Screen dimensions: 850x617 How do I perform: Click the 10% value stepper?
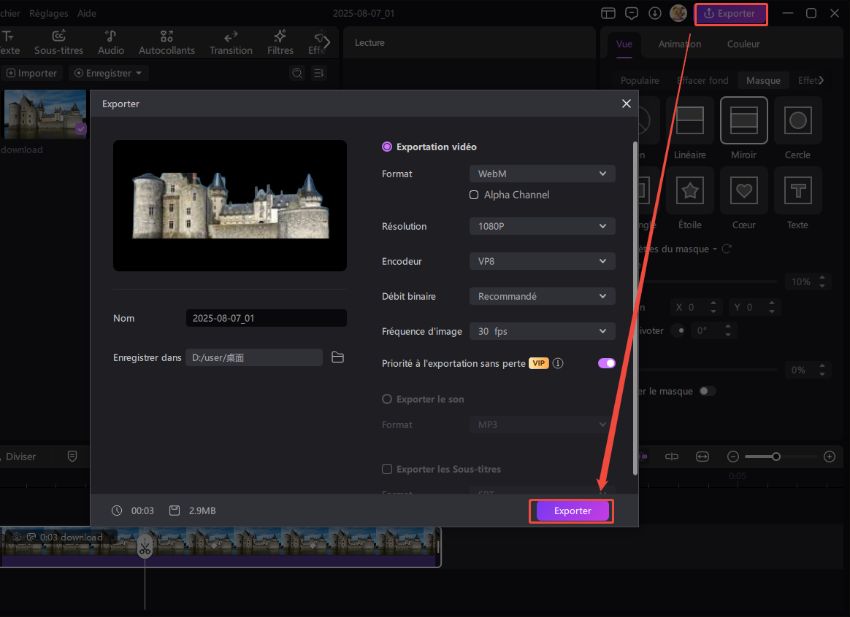(x=822, y=282)
